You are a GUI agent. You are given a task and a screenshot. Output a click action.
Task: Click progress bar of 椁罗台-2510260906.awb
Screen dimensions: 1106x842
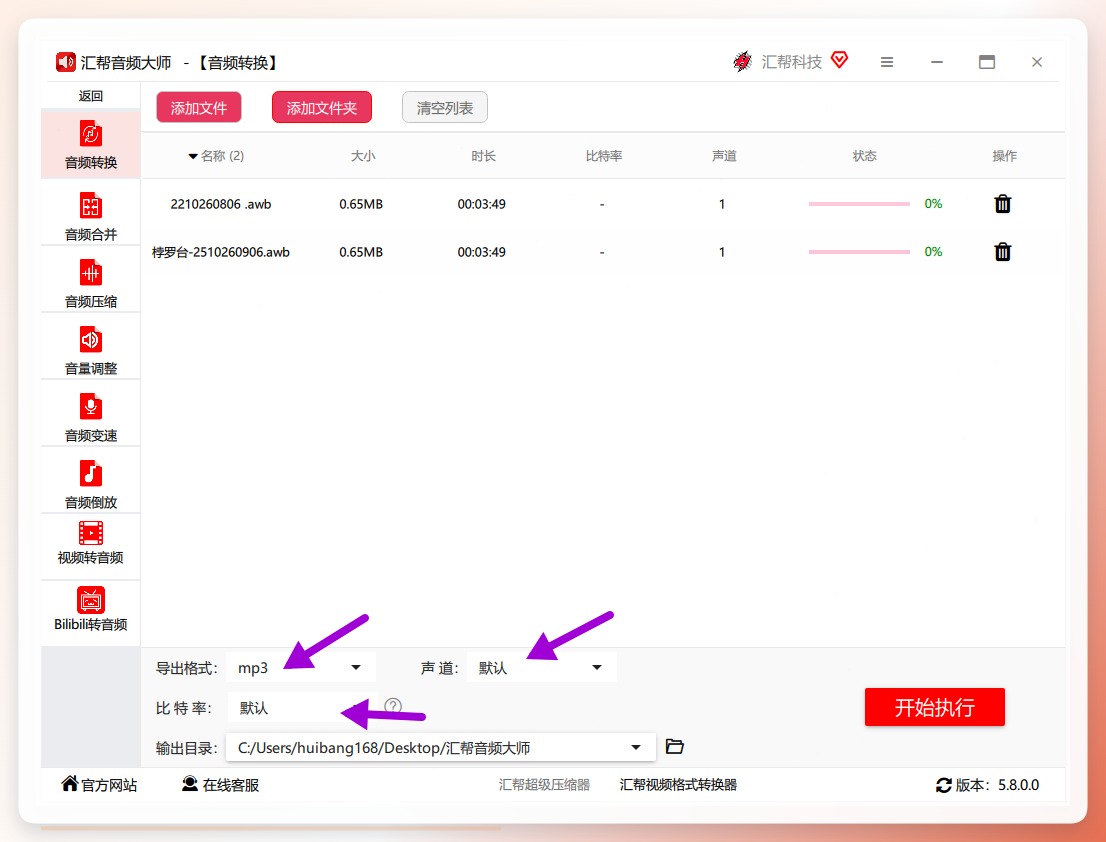859,252
